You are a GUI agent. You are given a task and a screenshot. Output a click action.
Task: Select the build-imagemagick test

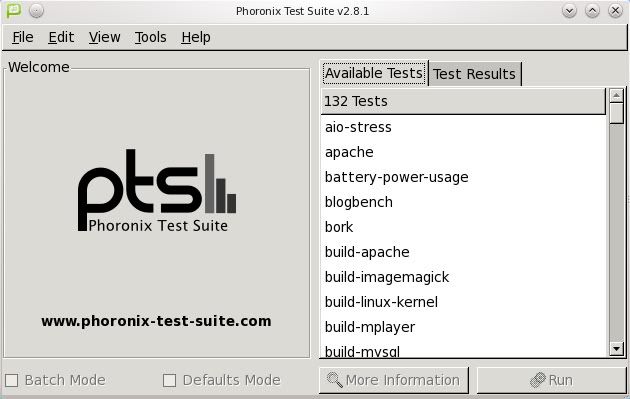(463, 277)
